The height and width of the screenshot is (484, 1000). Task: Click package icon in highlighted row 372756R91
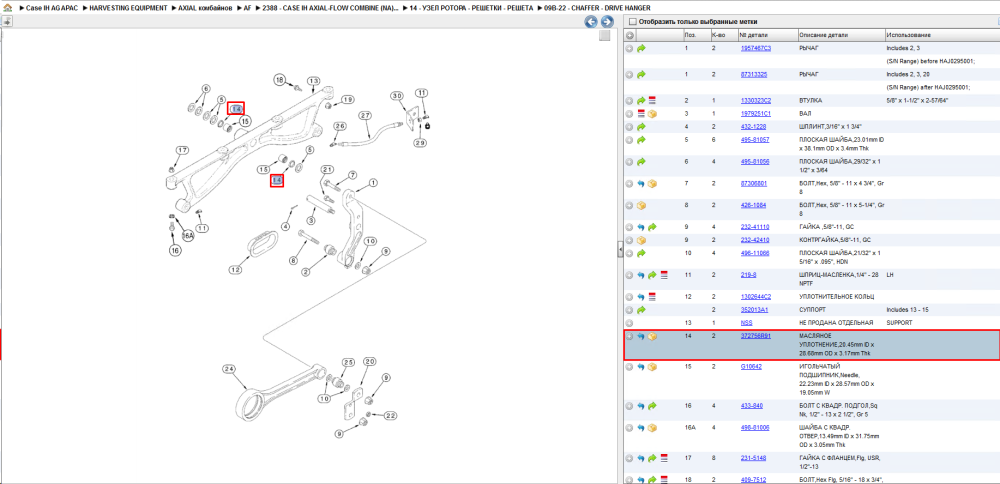point(652,336)
